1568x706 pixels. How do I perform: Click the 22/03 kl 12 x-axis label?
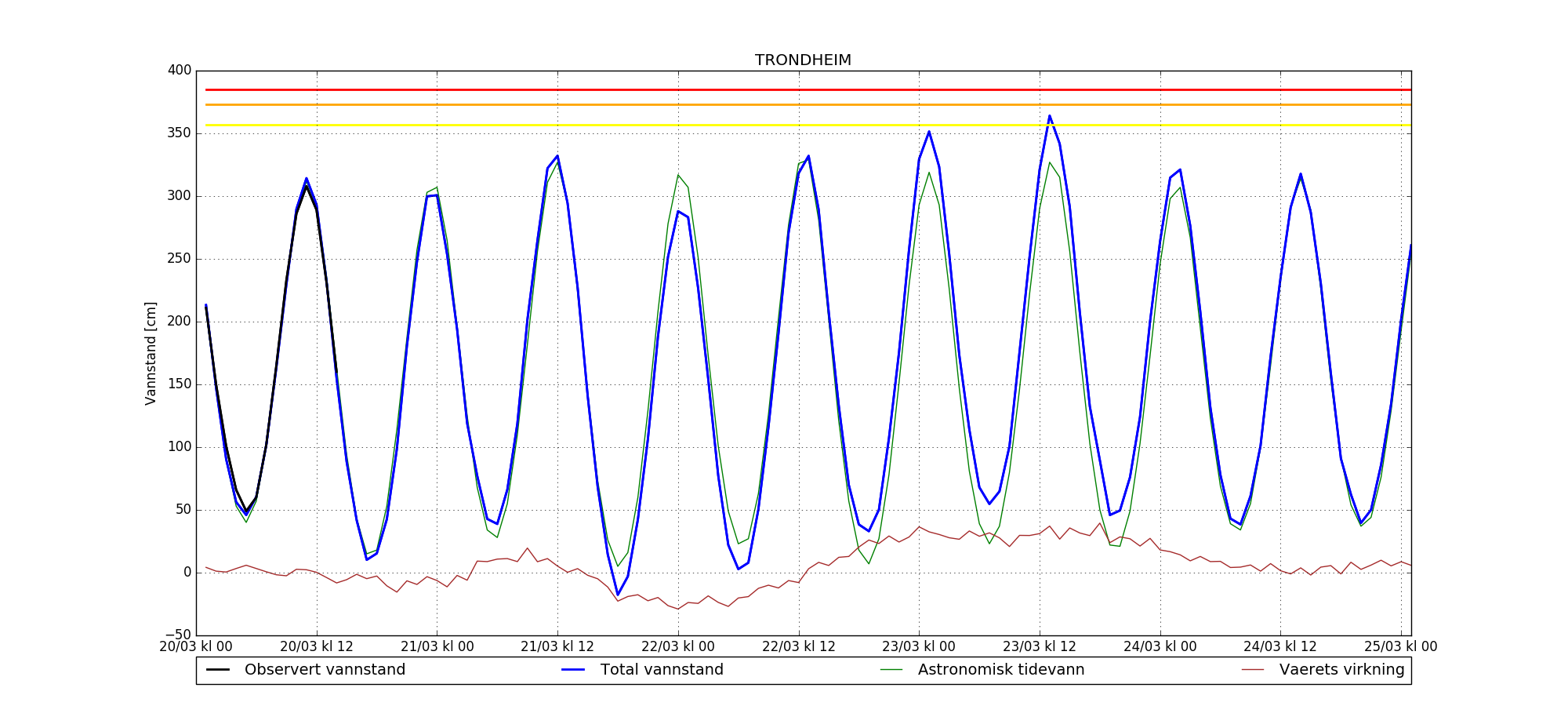click(799, 647)
